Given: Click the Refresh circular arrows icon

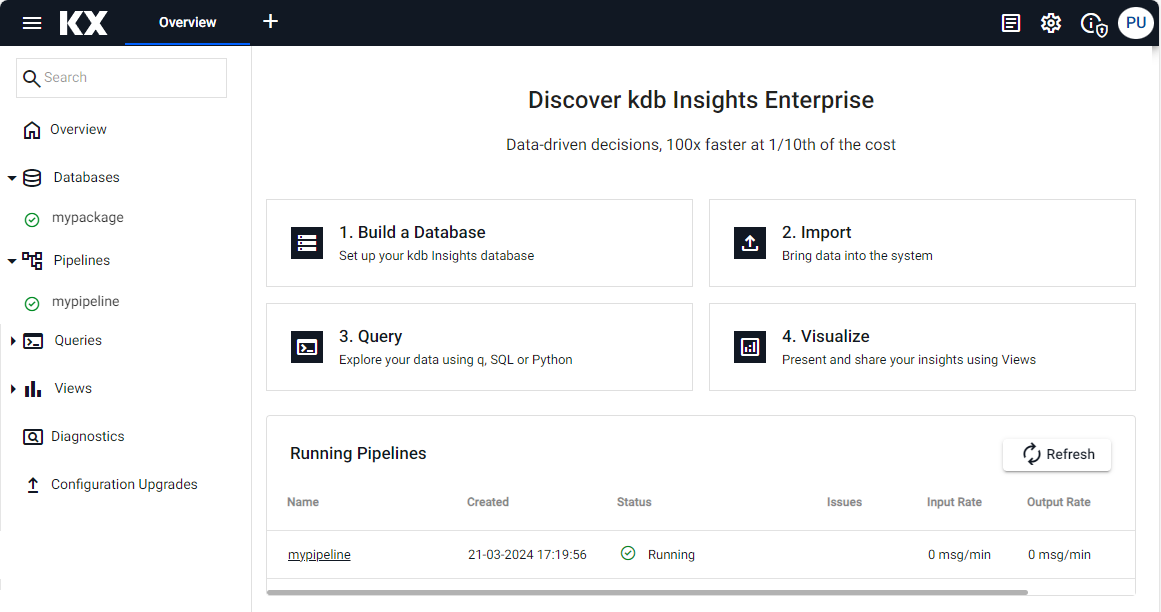Looking at the screenshot, I should click(x=1031, y=454).
